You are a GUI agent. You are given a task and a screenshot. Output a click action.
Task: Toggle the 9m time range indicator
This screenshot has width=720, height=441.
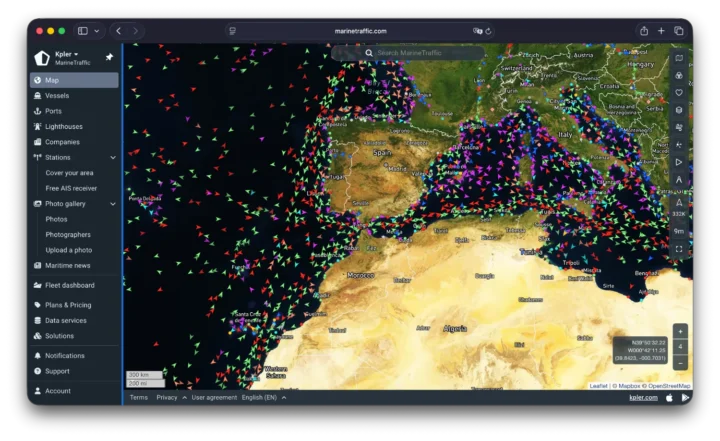(679, 231)
